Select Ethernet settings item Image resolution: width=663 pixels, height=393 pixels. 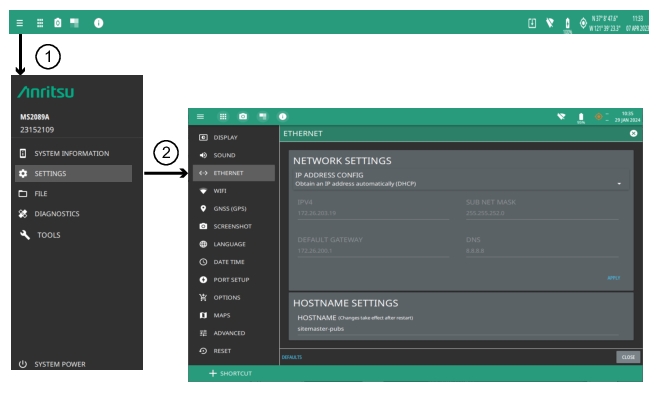(234, 173)
